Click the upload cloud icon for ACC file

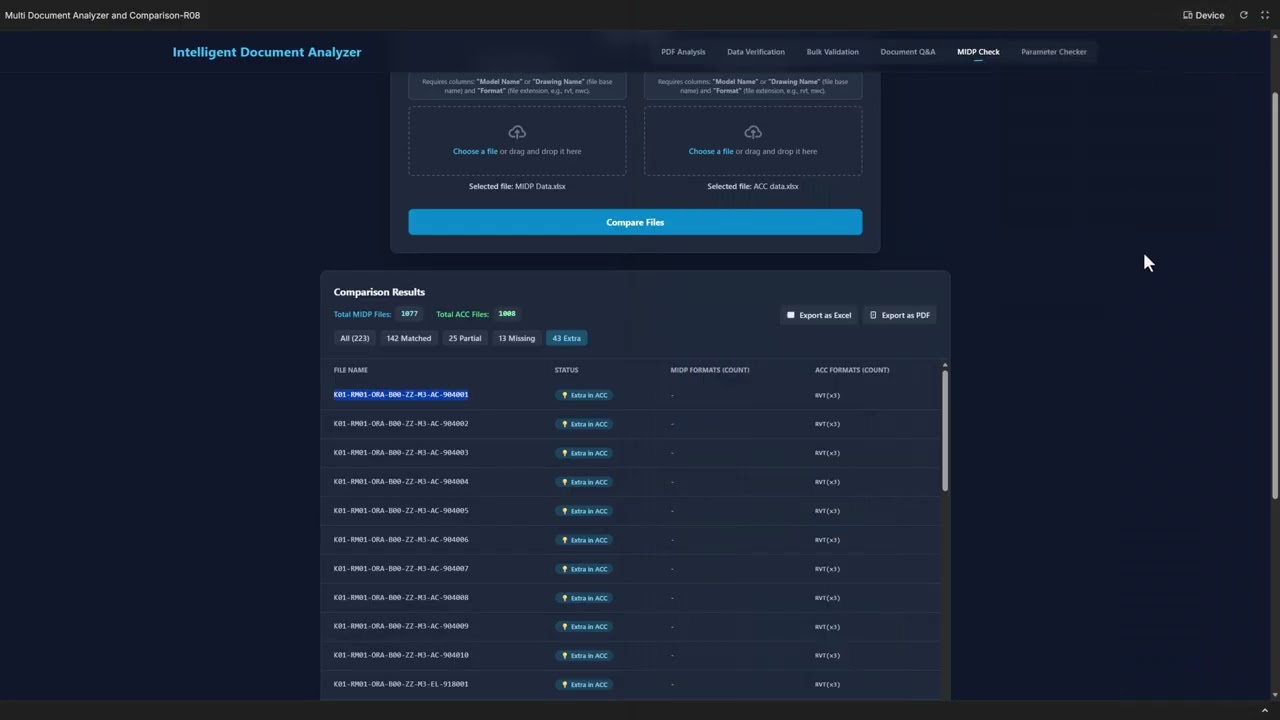coord(753,132)
